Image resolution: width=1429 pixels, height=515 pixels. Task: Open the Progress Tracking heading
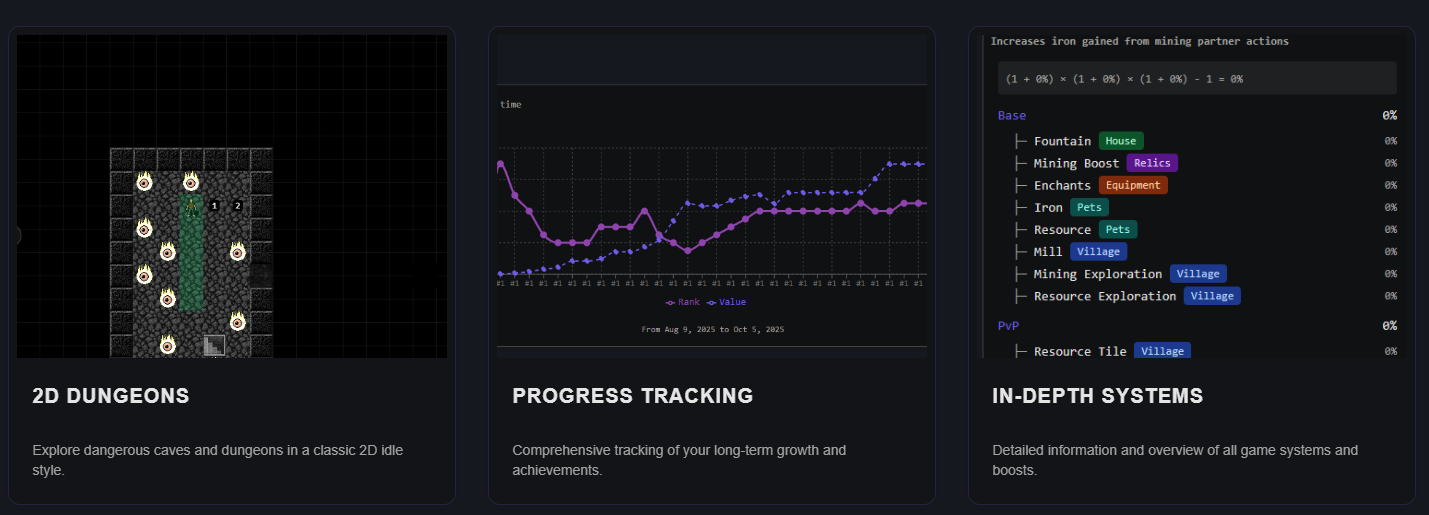click(632, 396)
